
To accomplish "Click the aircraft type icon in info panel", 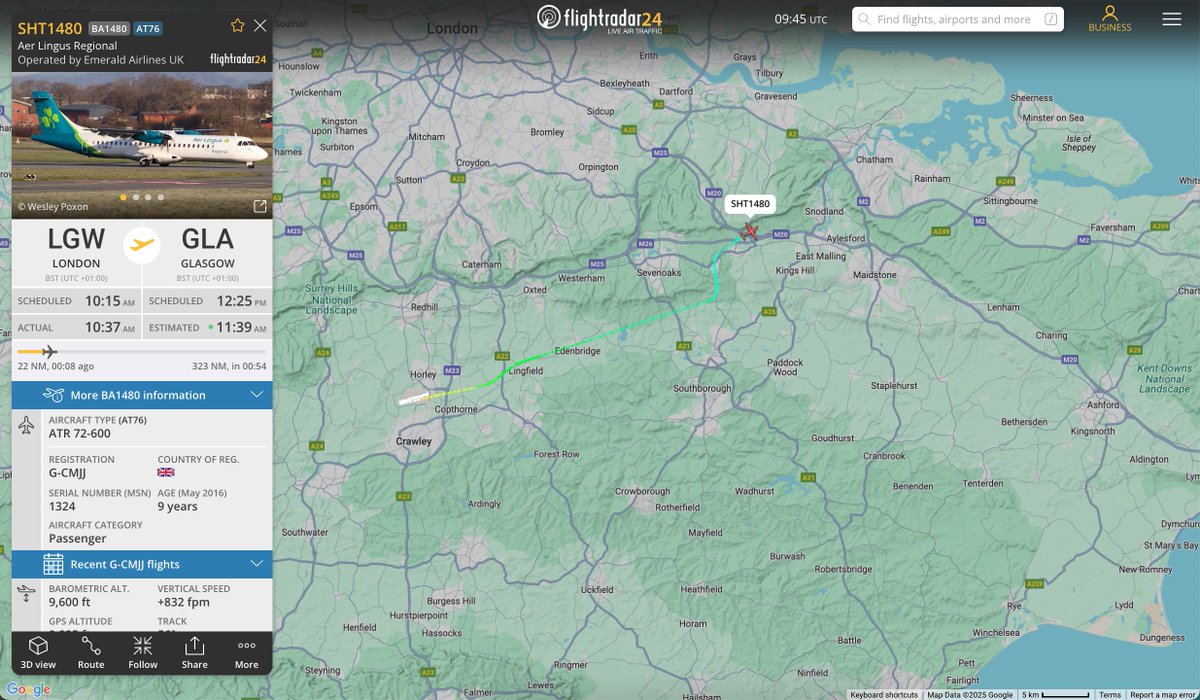I will pos(26,426).
